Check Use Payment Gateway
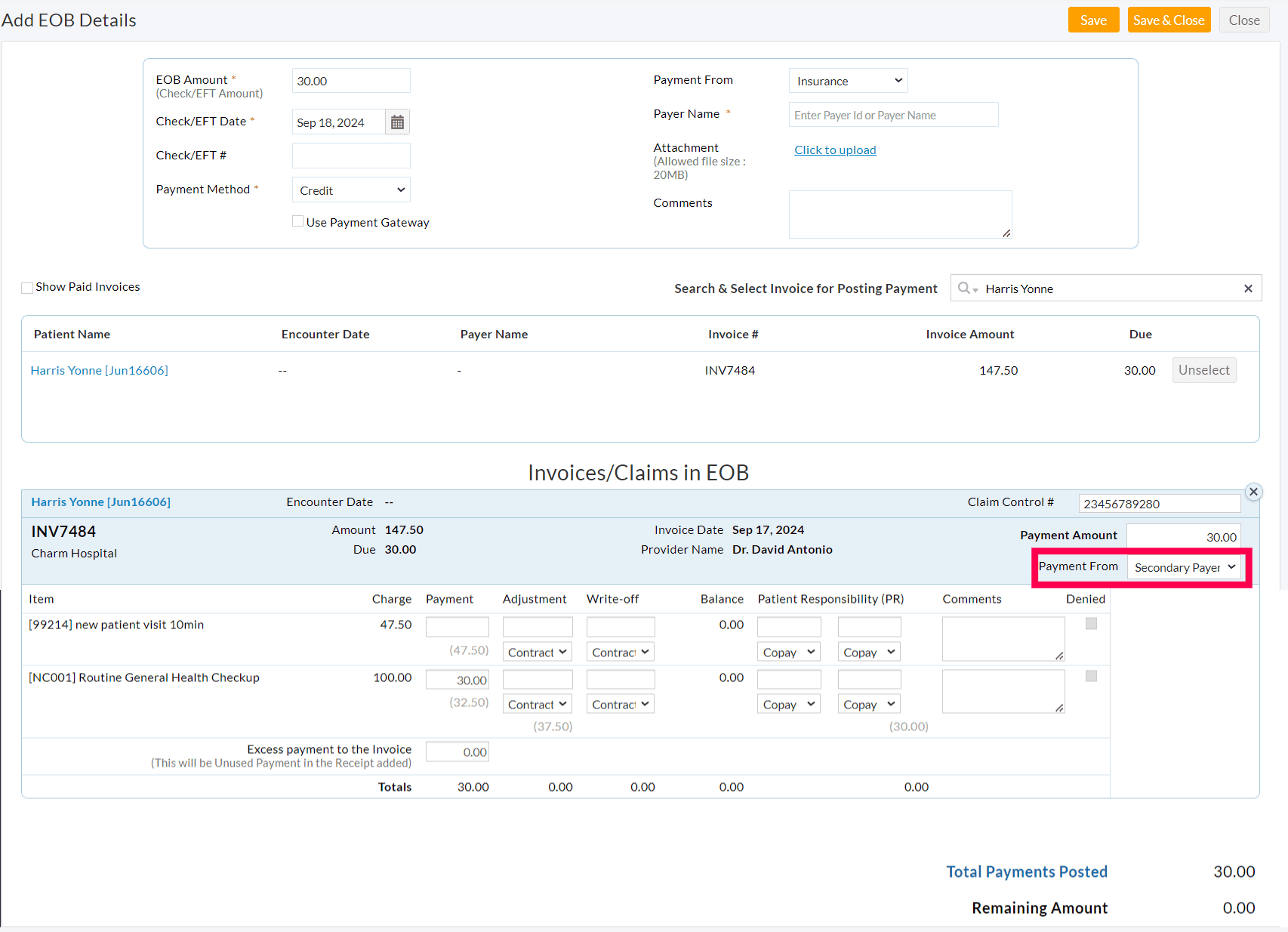The image size is (1288, 932). tap(297, 221)
